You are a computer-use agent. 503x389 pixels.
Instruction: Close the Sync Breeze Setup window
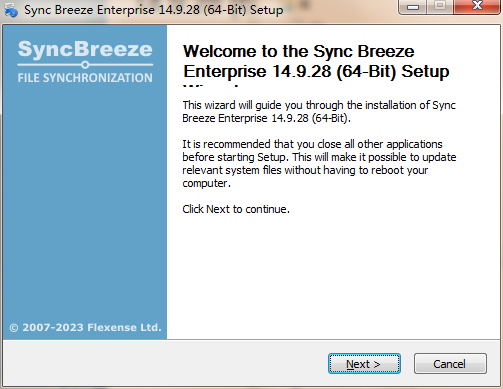point(477,6)
